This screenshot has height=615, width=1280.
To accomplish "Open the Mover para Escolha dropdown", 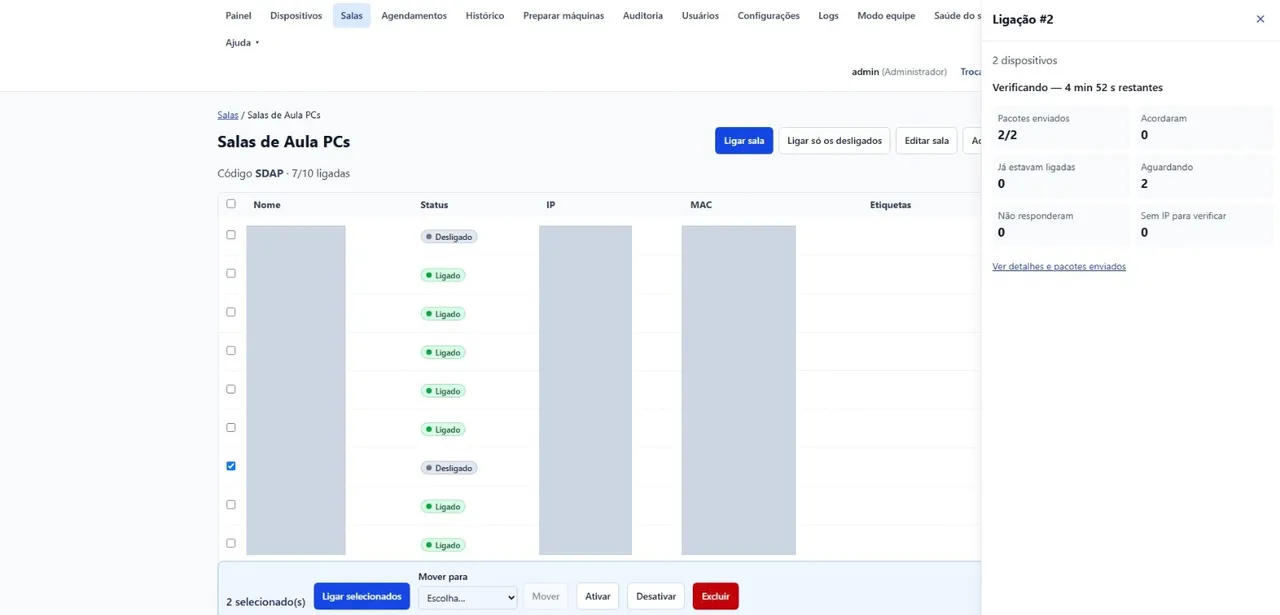I will pos(467,597).
